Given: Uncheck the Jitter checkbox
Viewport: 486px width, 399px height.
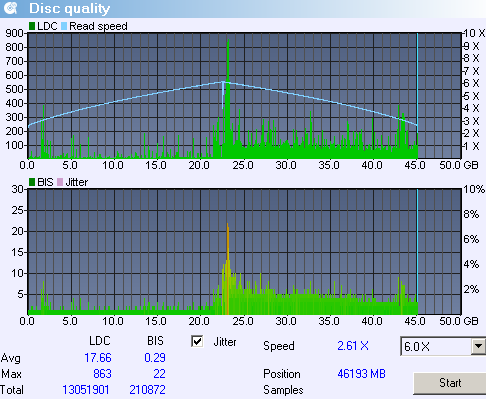Looking at the screenshot, I should (197, 341).
